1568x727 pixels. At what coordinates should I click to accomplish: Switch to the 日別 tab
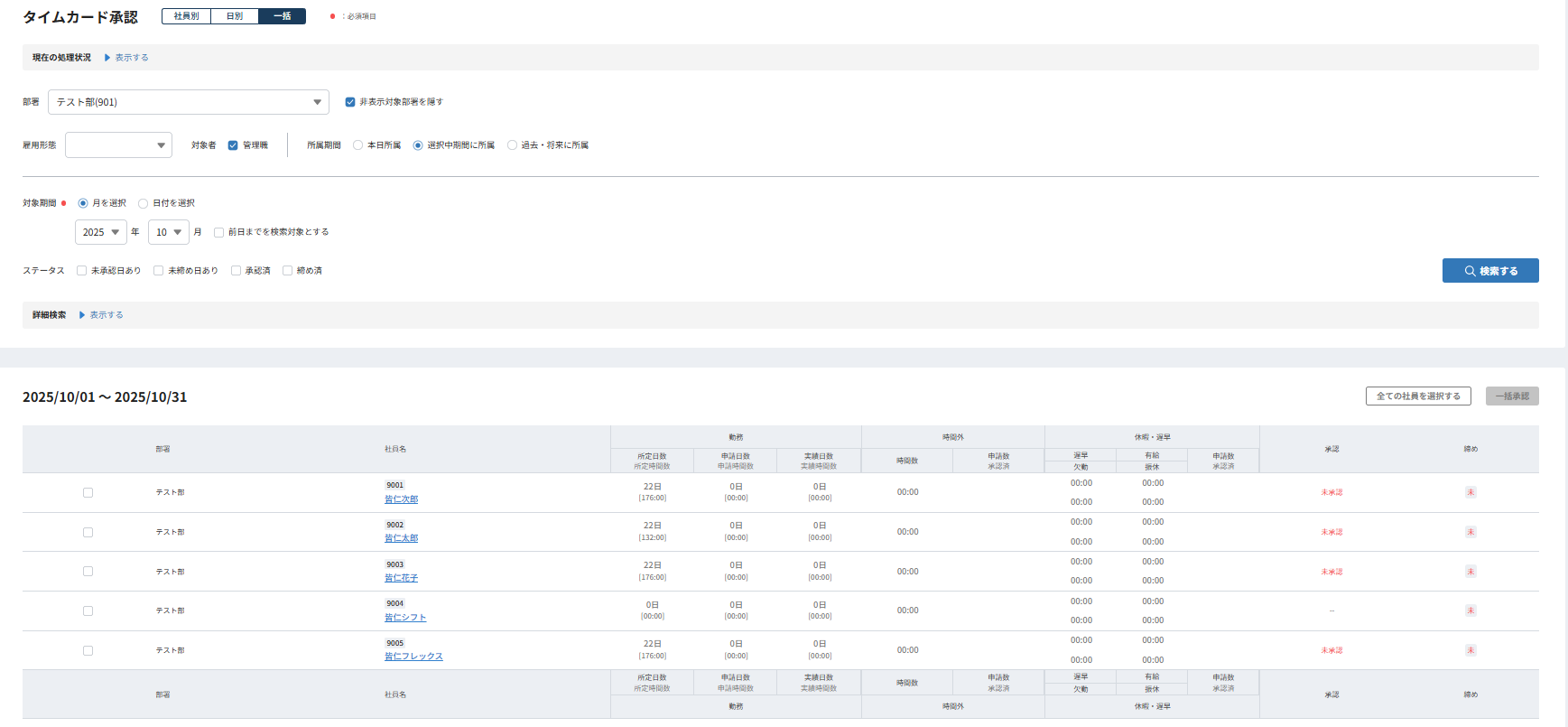coord(235,16)
